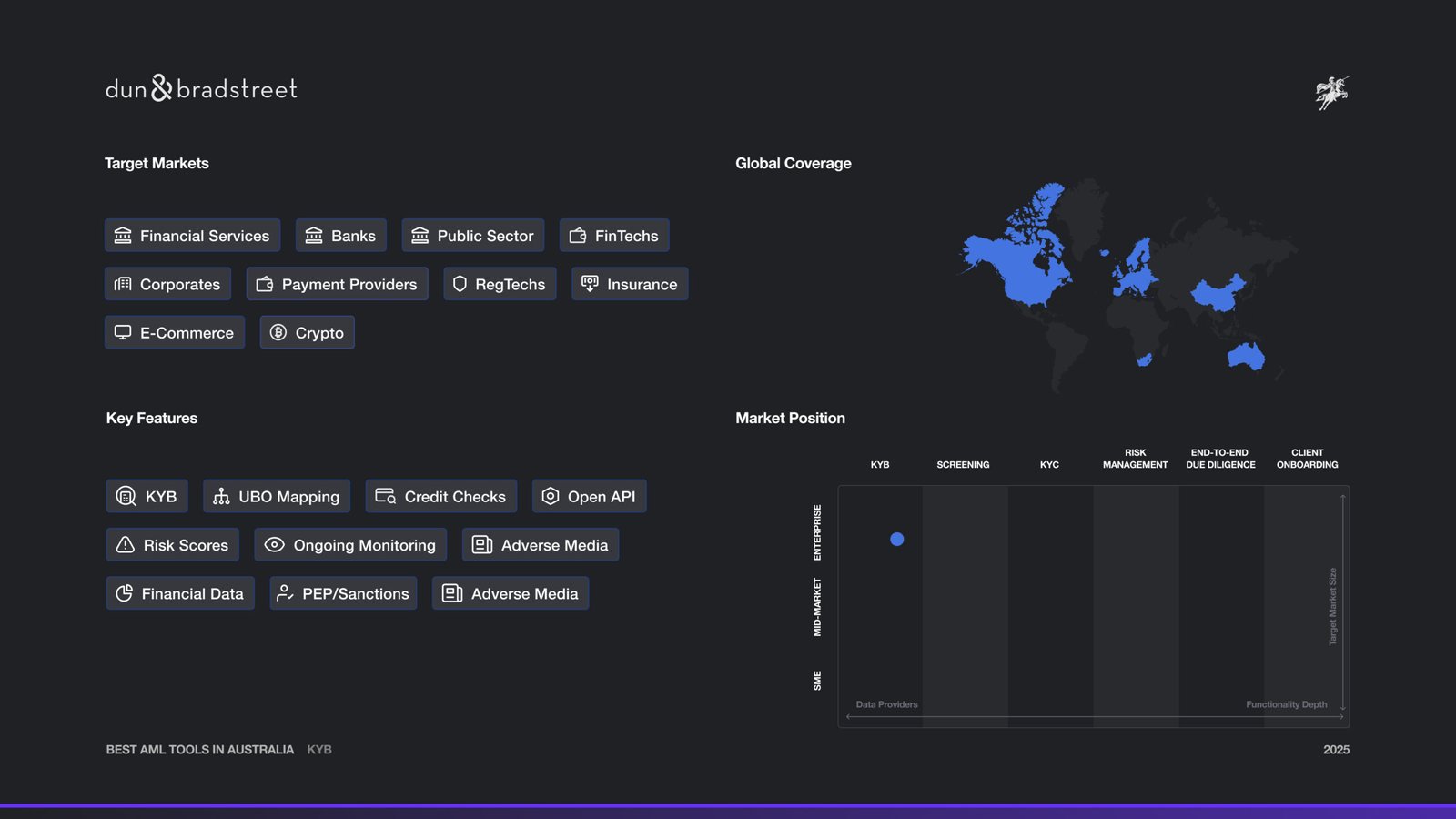
Task: Click the bitcoin icon in Crypto tag
Action: click(278, 332)
